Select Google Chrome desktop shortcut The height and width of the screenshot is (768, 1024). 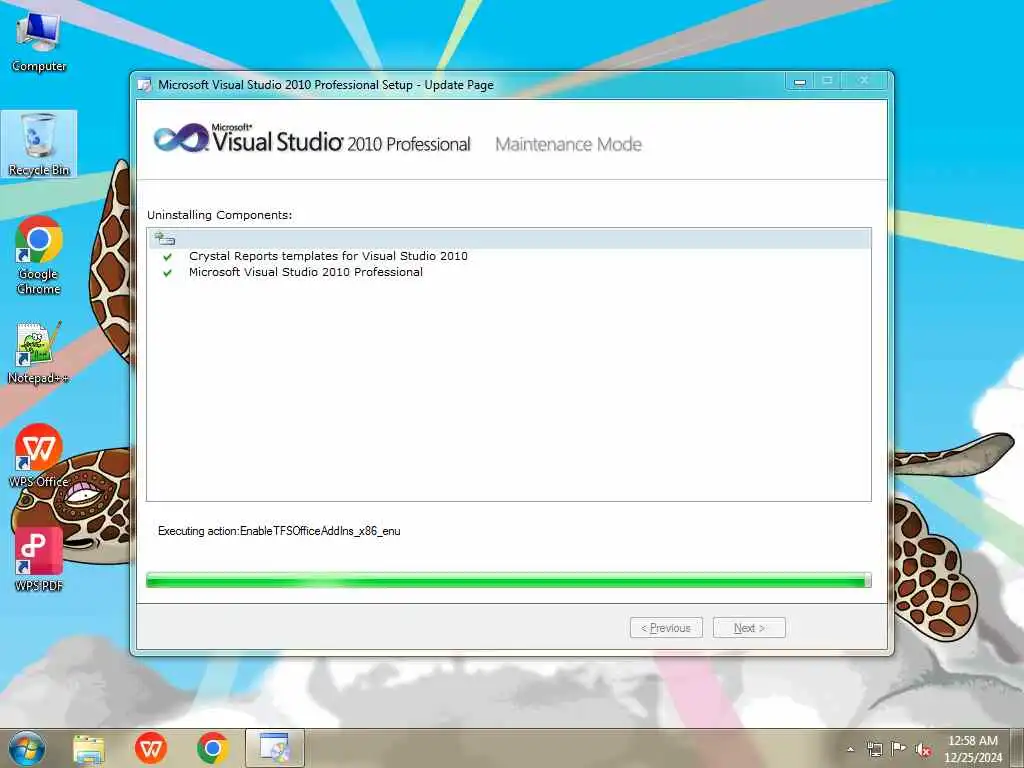(39, 255)
